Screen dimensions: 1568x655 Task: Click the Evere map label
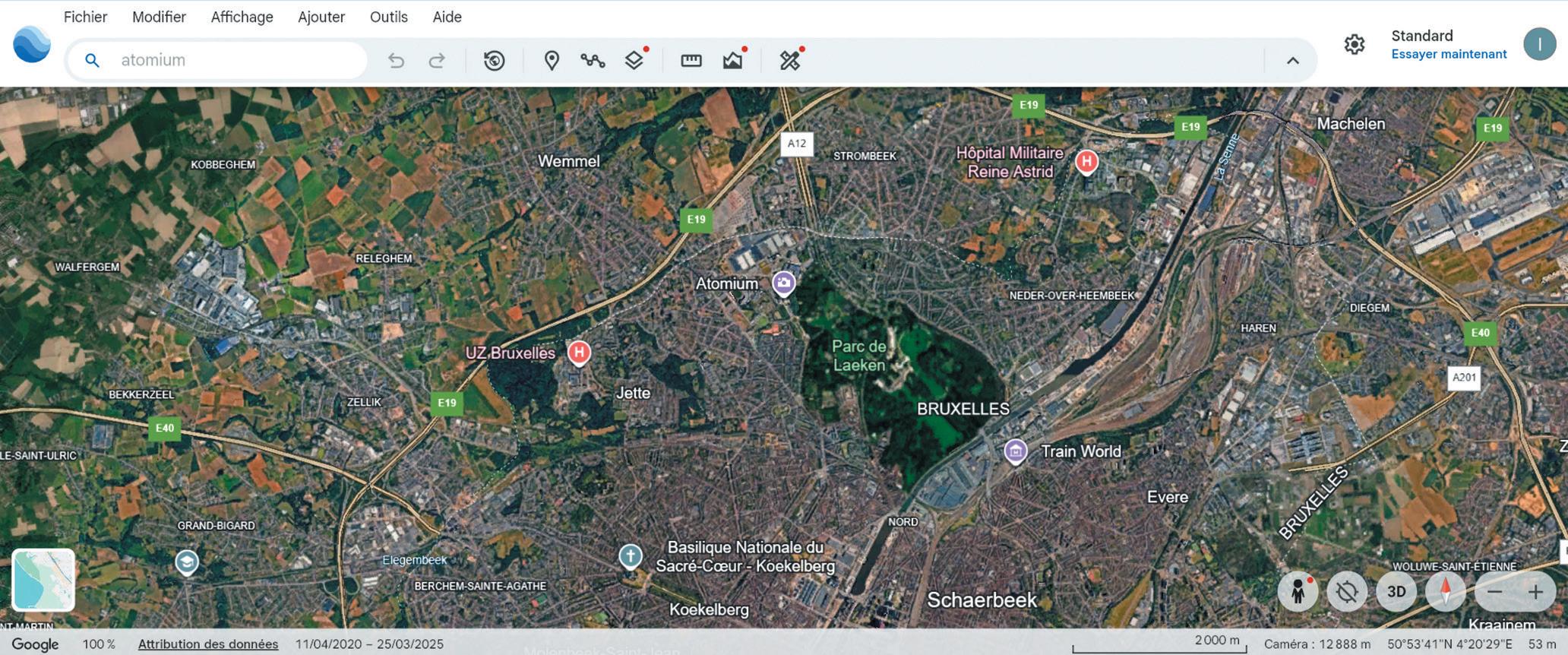(x=1168, y=497)
